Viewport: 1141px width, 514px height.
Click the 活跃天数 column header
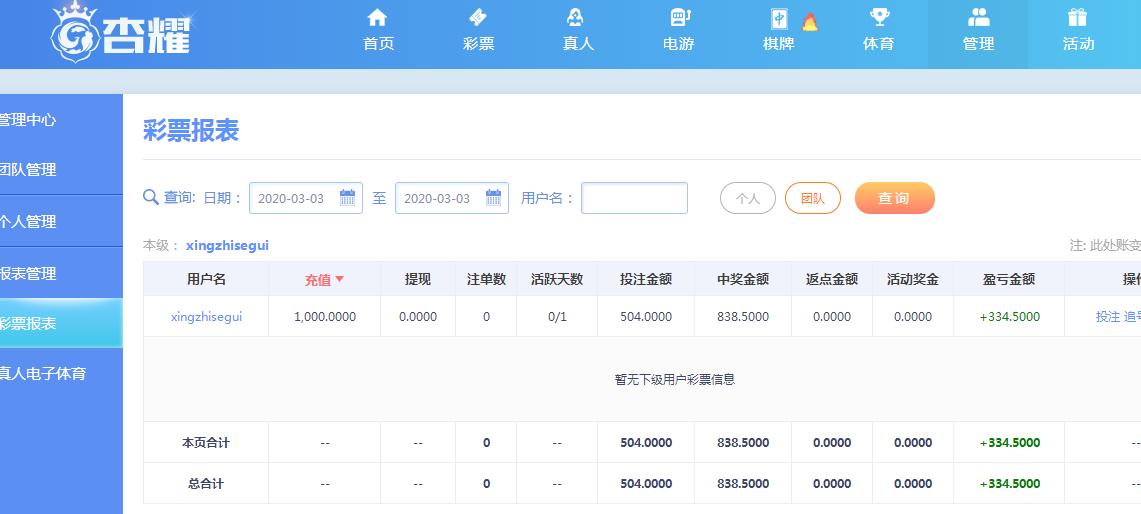557,279
